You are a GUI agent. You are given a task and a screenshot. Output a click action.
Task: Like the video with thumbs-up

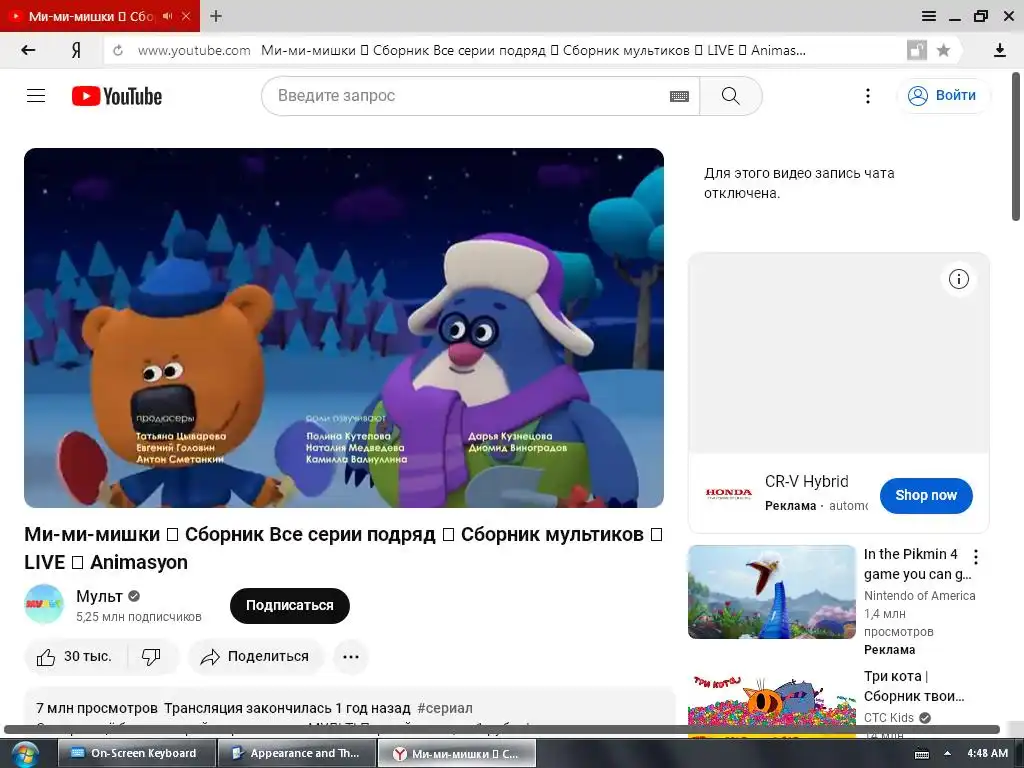pyautogui.click(x=74, y=656)
